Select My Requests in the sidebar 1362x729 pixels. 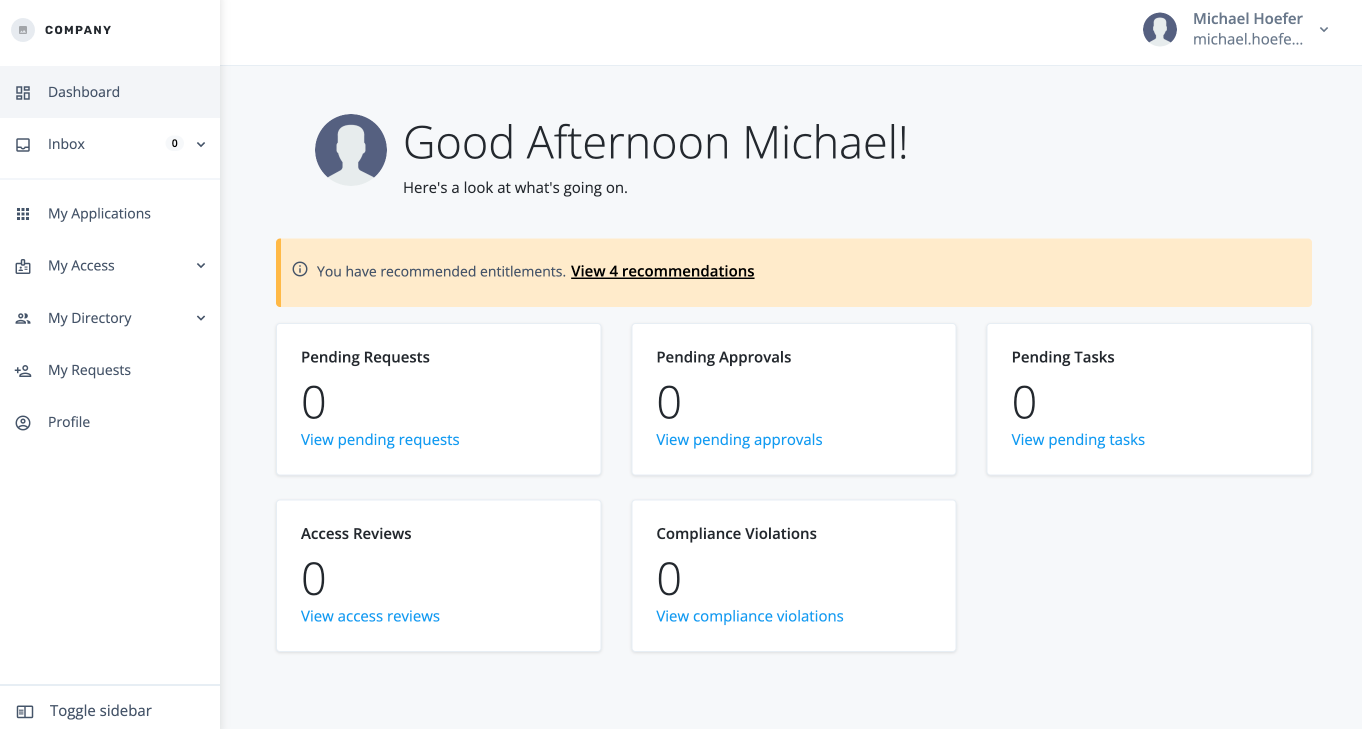tap(89, 370)
